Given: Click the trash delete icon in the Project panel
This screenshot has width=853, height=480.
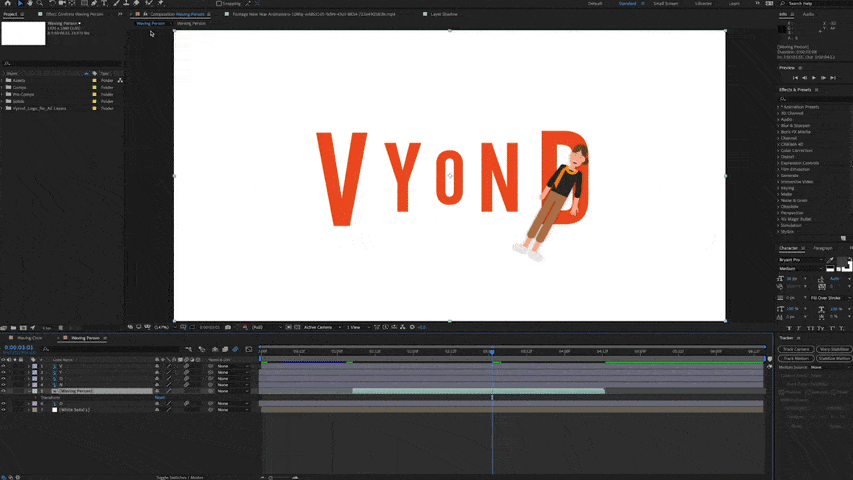Looking at the screenshot, I should tap(60, 328).
